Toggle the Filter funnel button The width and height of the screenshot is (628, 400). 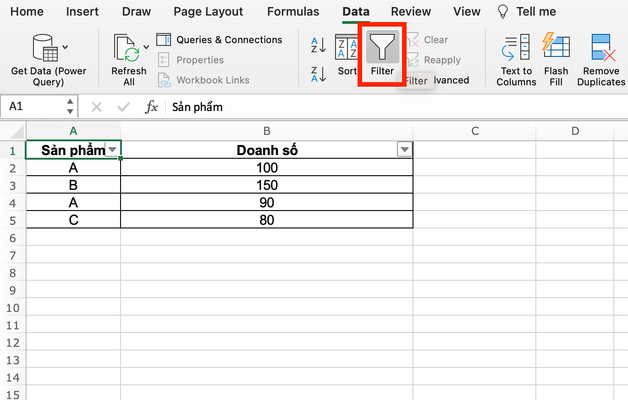pyautogui.click(x=382, y=54)
